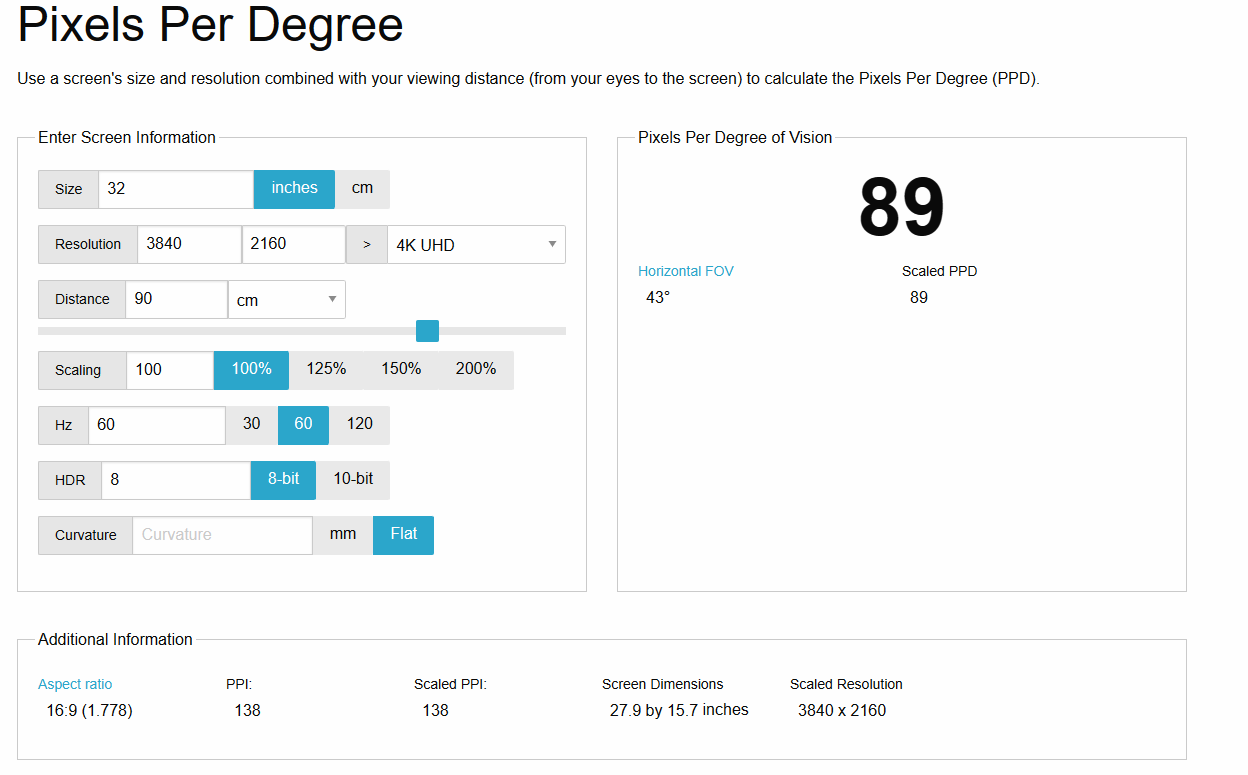Viewport: 1248px width, 775px height.
Task: Click the 'Enter Screen Information' legend
Action: point(127,138)
